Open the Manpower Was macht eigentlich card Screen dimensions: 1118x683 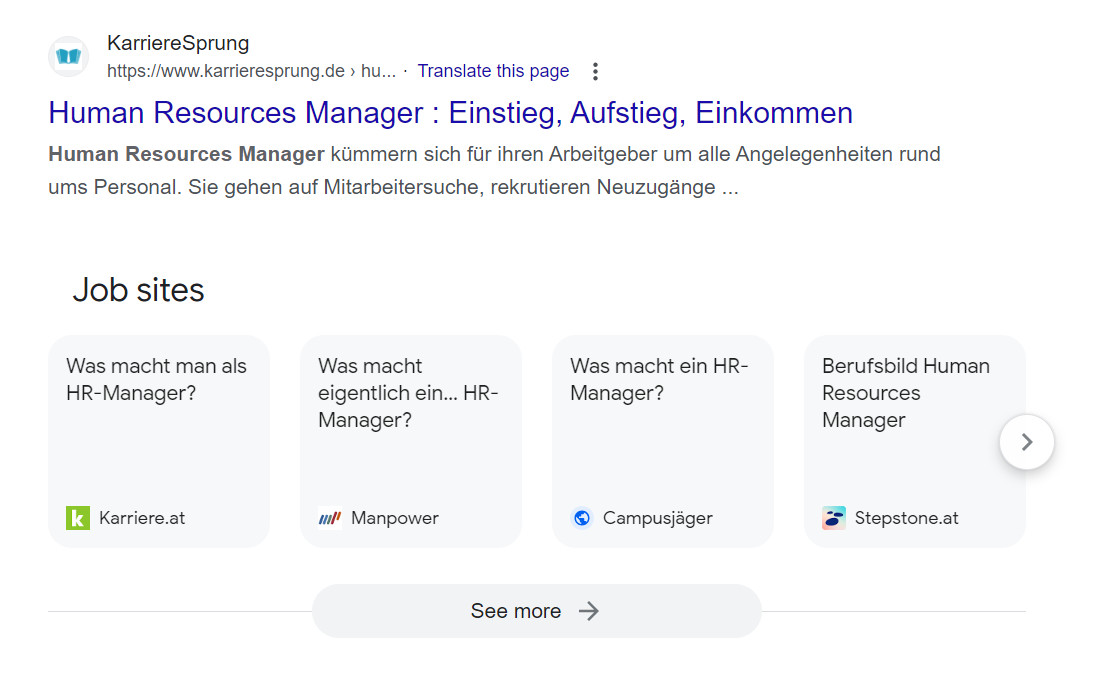(x=410, y=440)
